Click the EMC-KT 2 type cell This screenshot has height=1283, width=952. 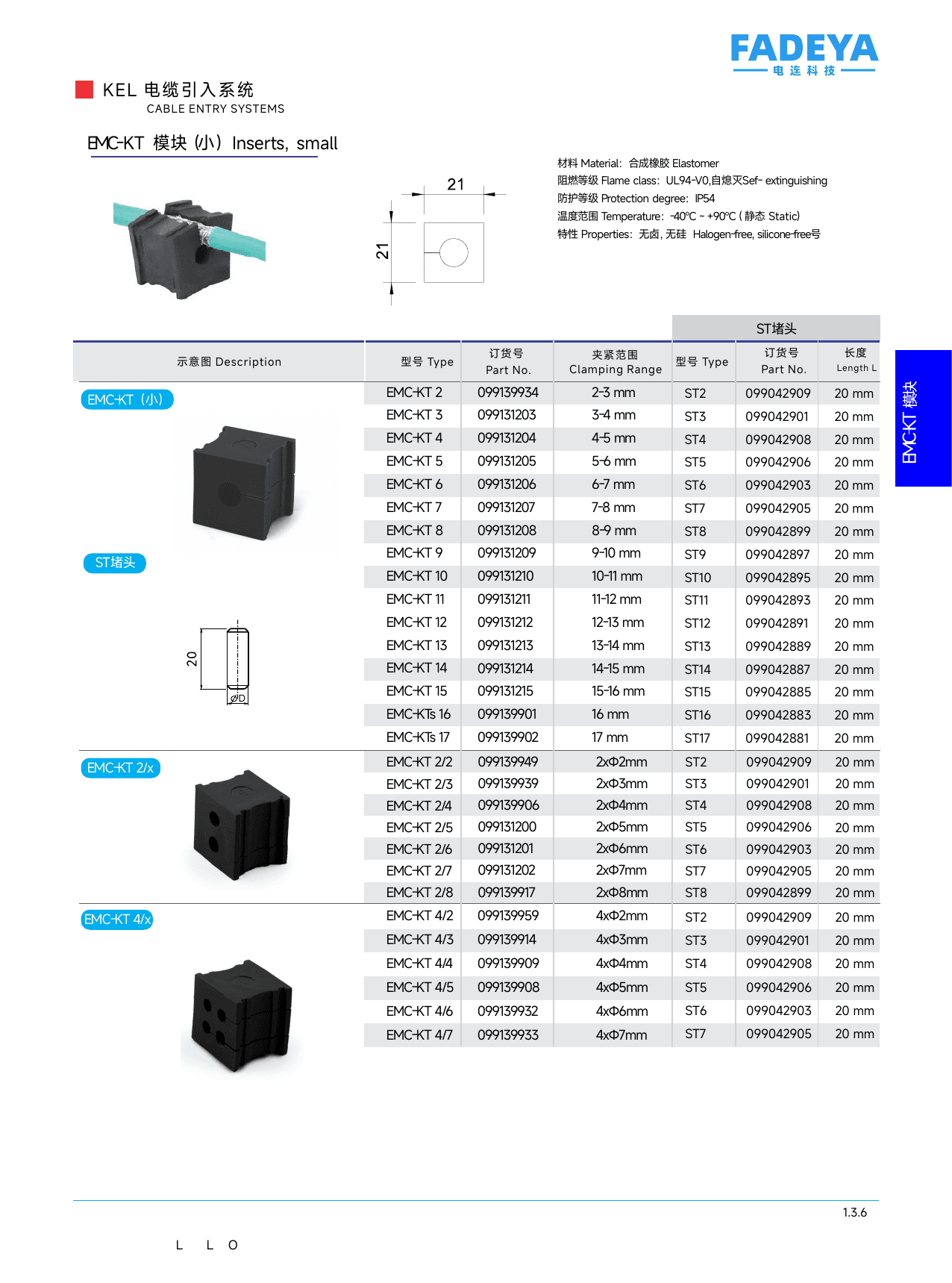point(414,393)
